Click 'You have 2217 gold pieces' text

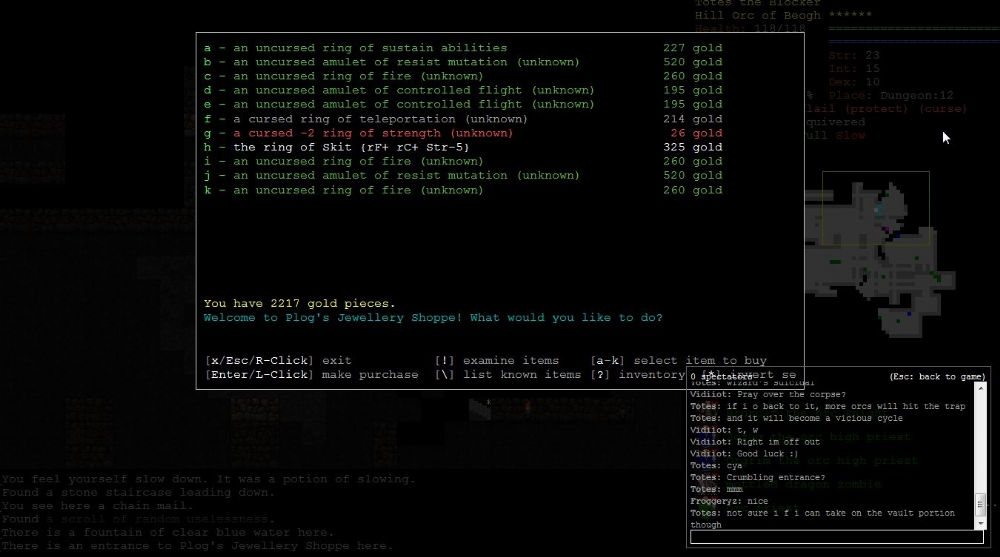point(300,304)
